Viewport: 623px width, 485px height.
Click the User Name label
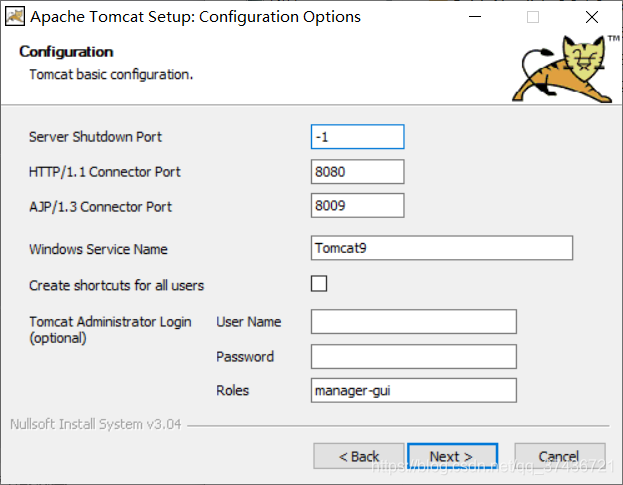249,322
